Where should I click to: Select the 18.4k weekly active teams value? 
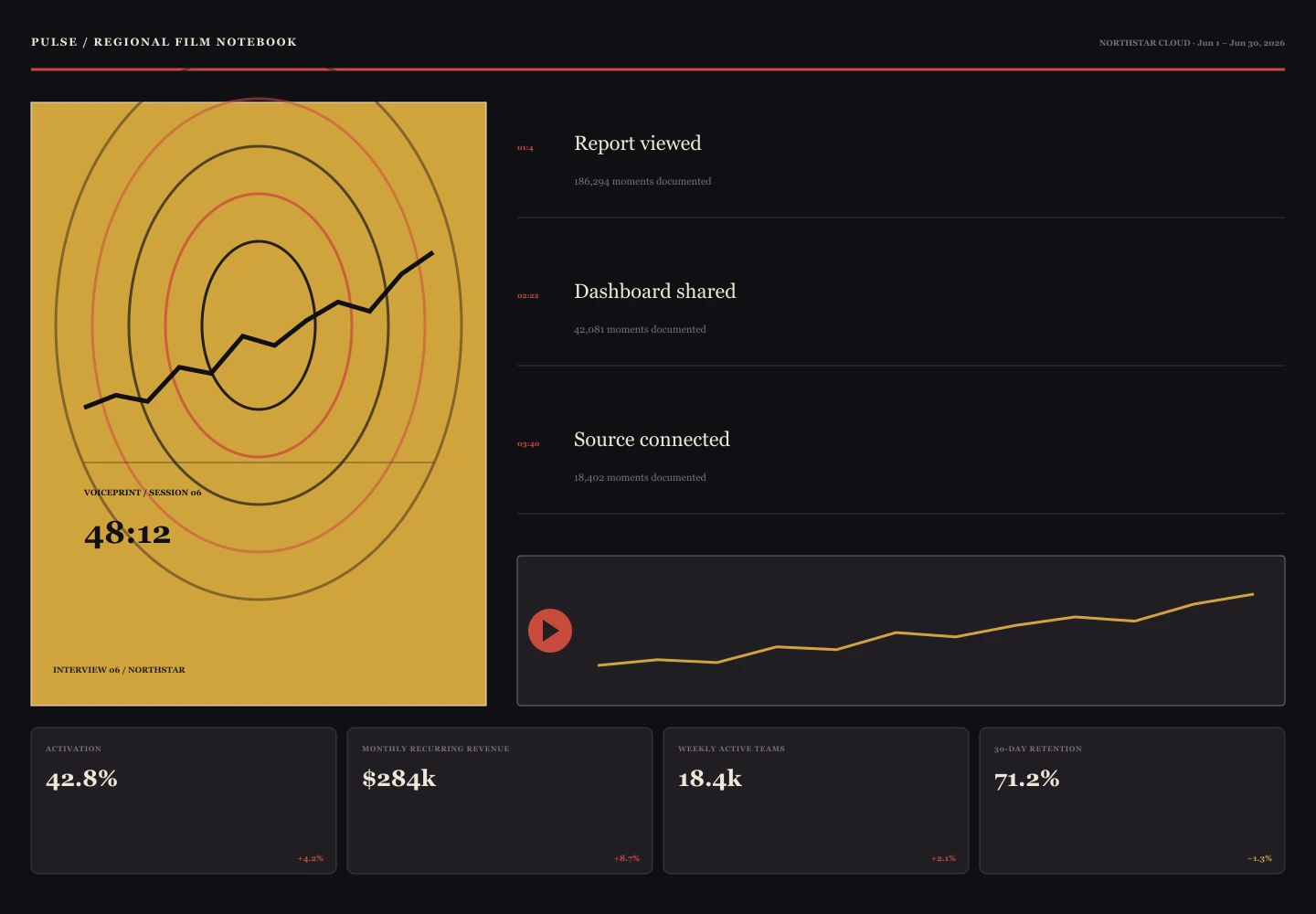point(710,779)
